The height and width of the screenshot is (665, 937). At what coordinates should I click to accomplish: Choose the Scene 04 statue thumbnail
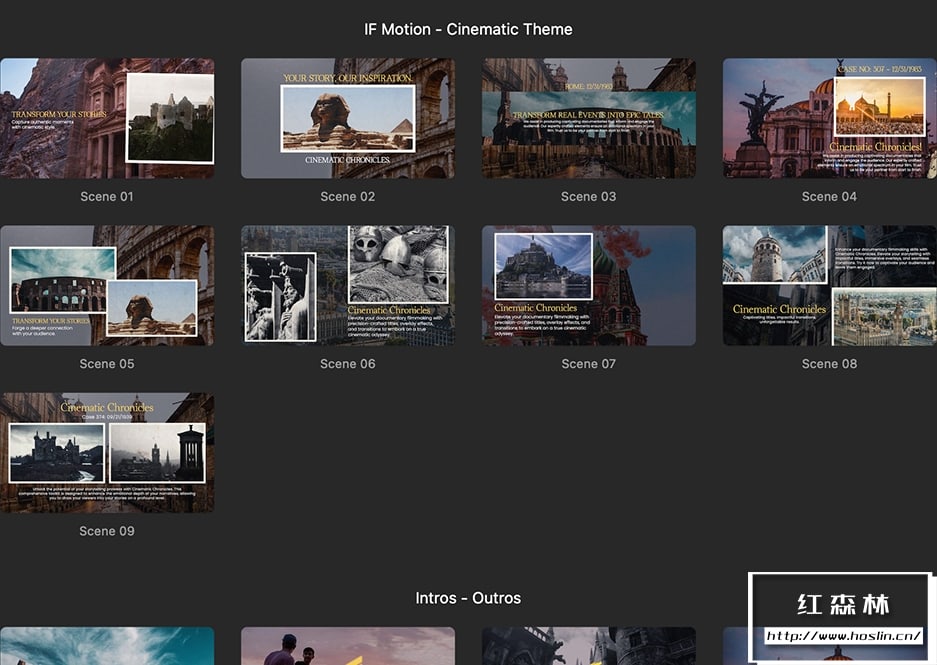coord(829,118)
